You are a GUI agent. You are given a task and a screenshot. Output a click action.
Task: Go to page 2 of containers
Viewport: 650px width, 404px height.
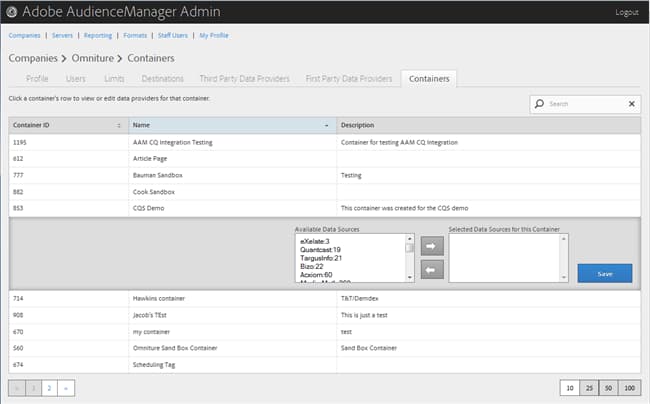pos(49,388)
